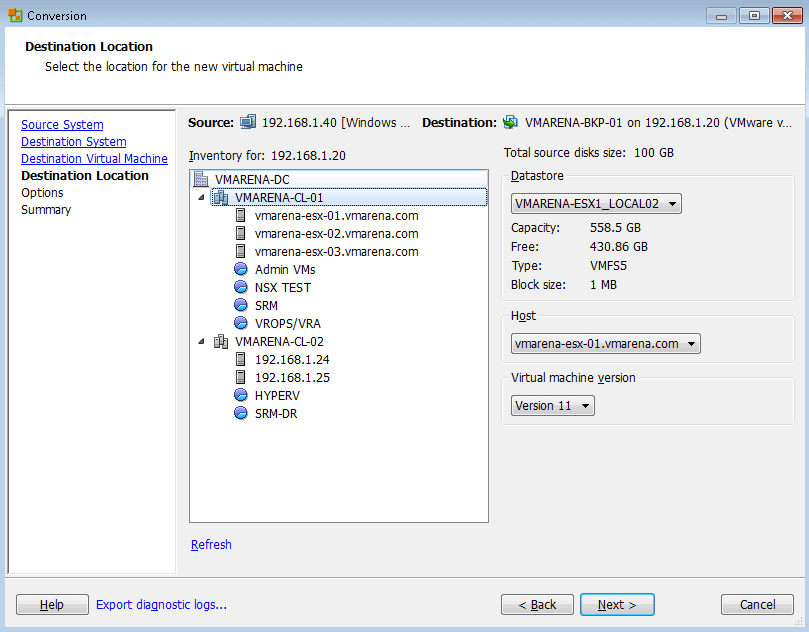Select NSX TEST in the tree

(x=283, y=287)
